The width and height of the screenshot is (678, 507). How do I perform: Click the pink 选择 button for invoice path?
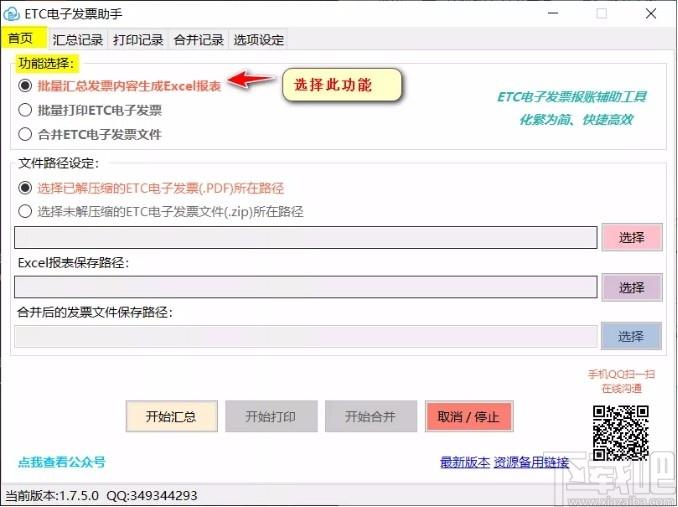(x=632, y=237)
